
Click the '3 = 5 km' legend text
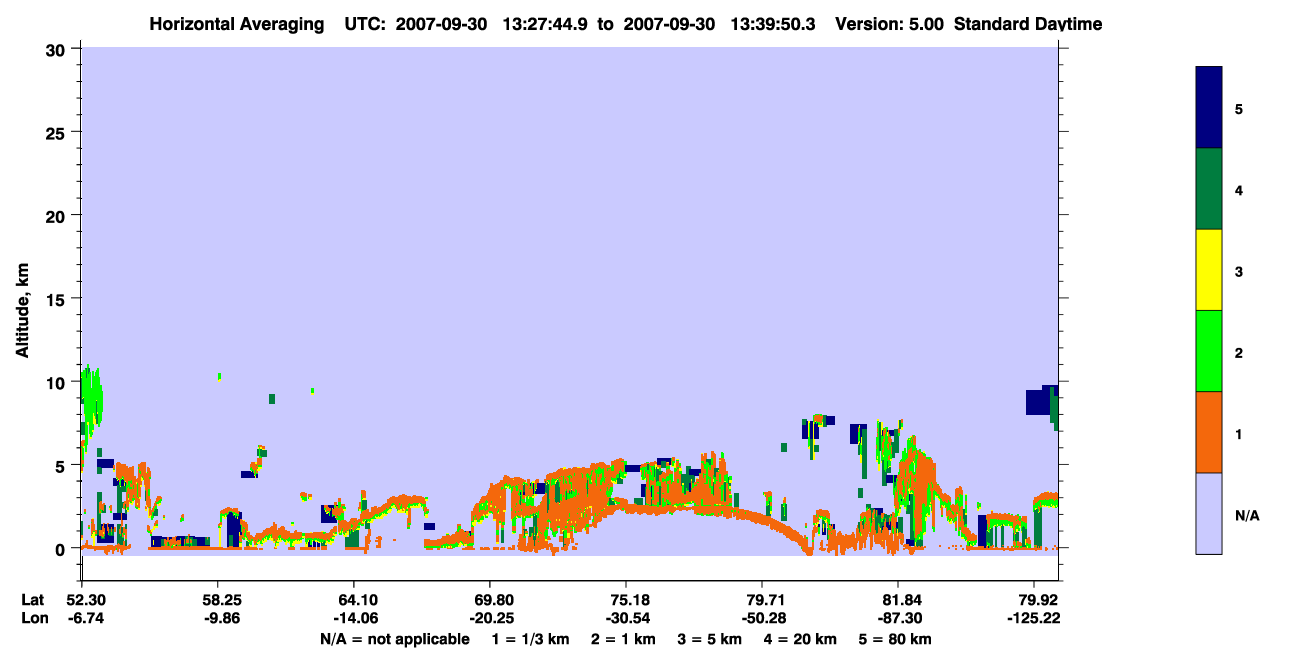pos(709,639)
